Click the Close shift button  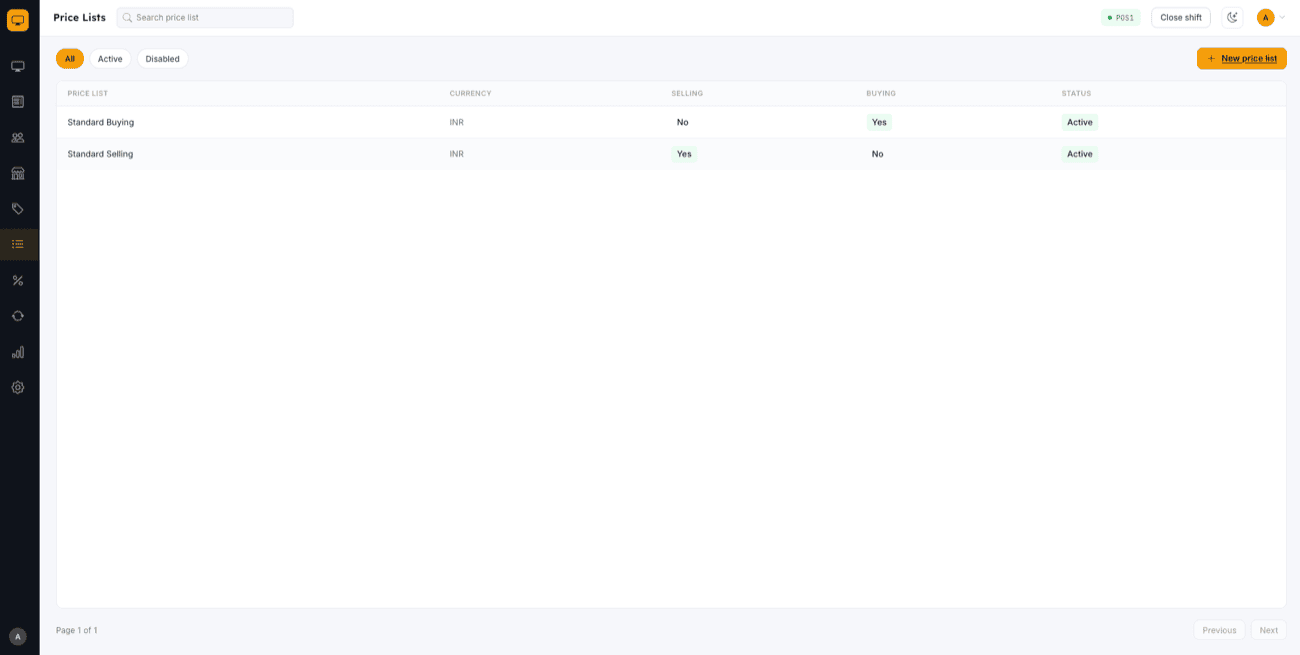(1181, 17)
